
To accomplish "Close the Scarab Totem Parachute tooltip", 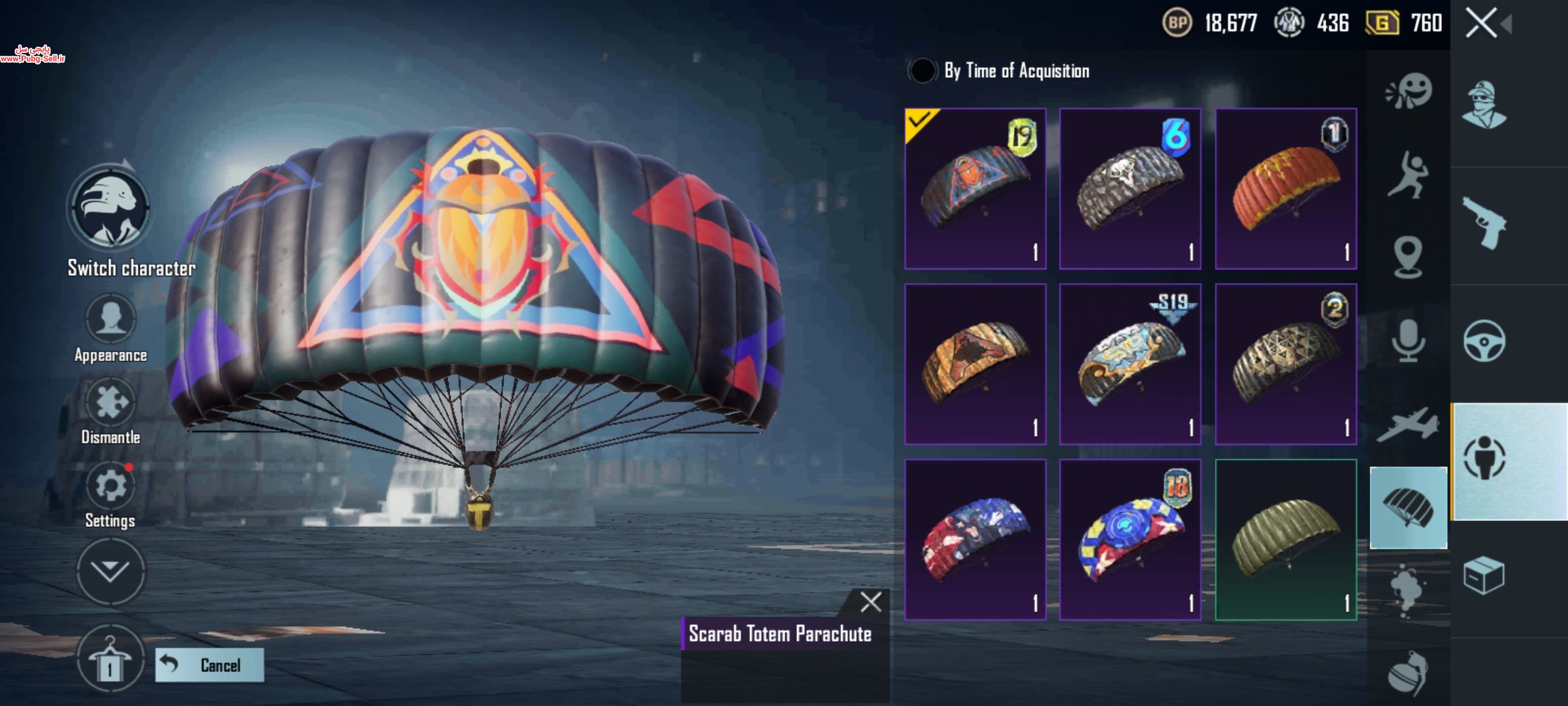I will tap(871, 601).
